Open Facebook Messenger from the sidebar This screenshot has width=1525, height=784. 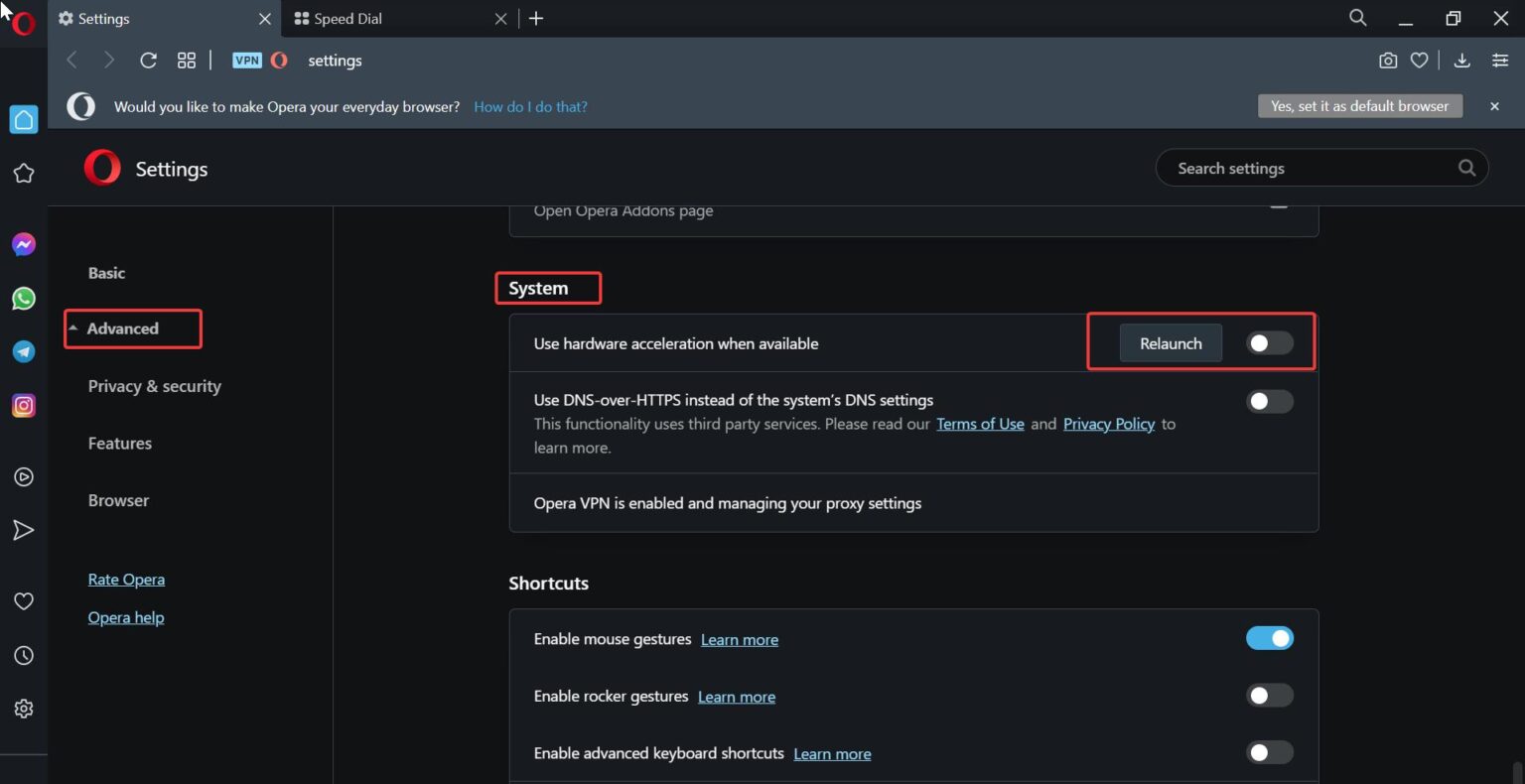[x=23, y=243]
